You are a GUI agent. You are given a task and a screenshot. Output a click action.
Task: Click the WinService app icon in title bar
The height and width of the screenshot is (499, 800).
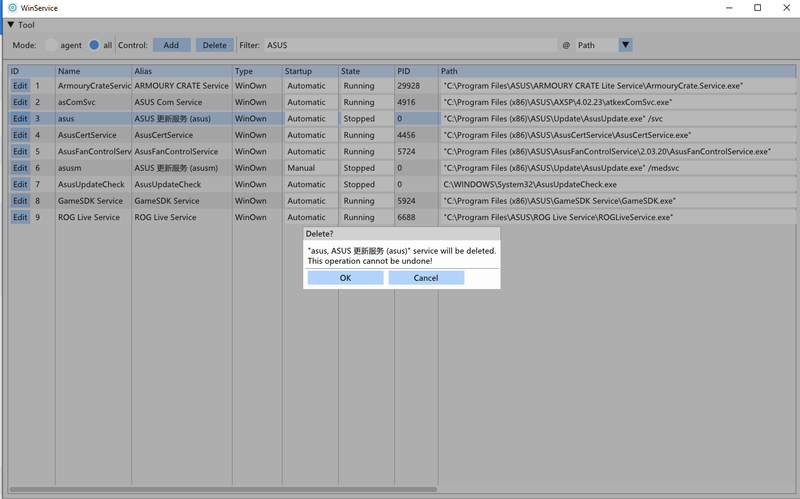pyautogui.click(x=12, y=8)
